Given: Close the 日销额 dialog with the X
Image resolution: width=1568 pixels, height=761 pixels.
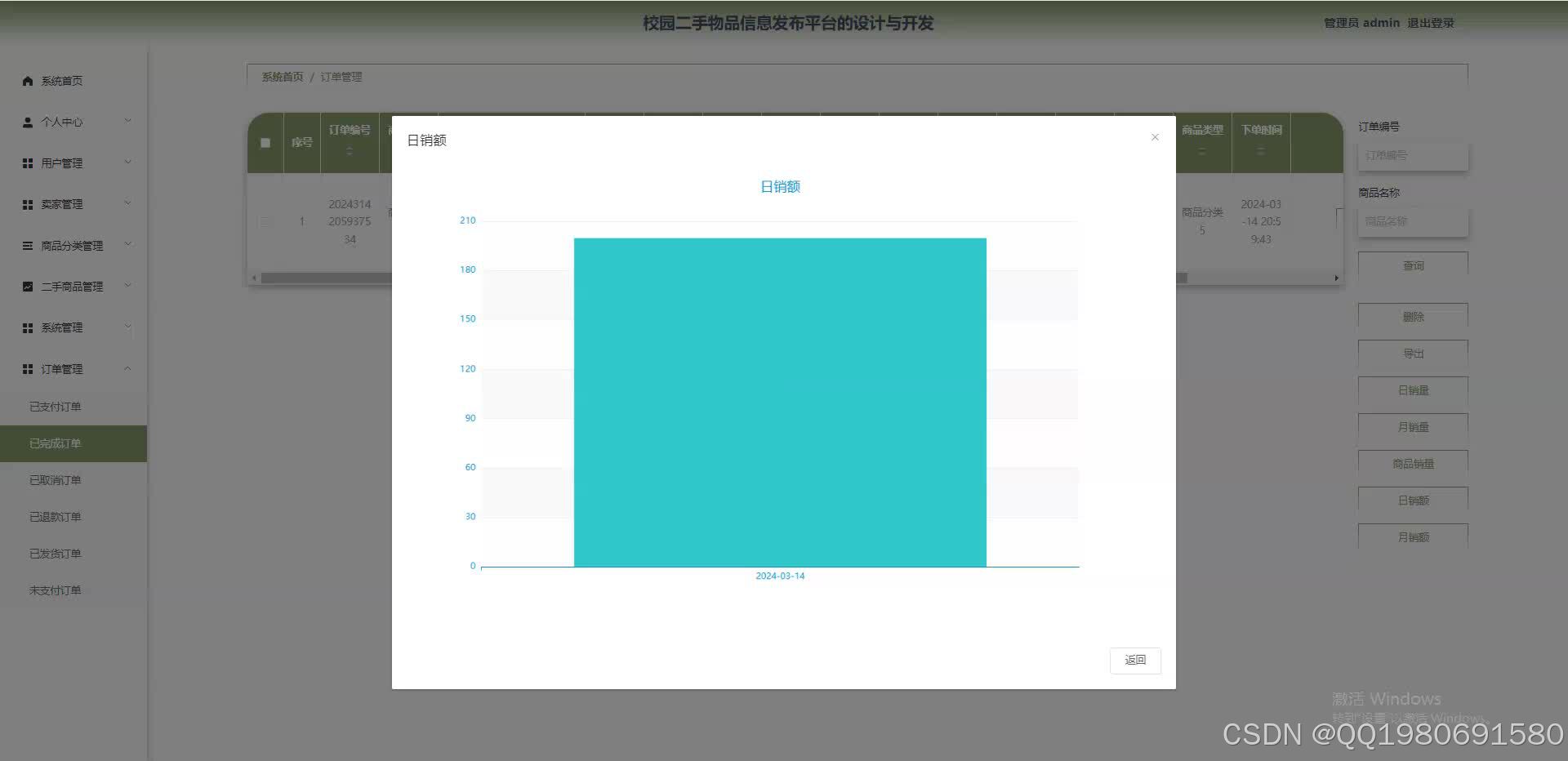Looking at the screenshot, I should tap(1154, 137).
